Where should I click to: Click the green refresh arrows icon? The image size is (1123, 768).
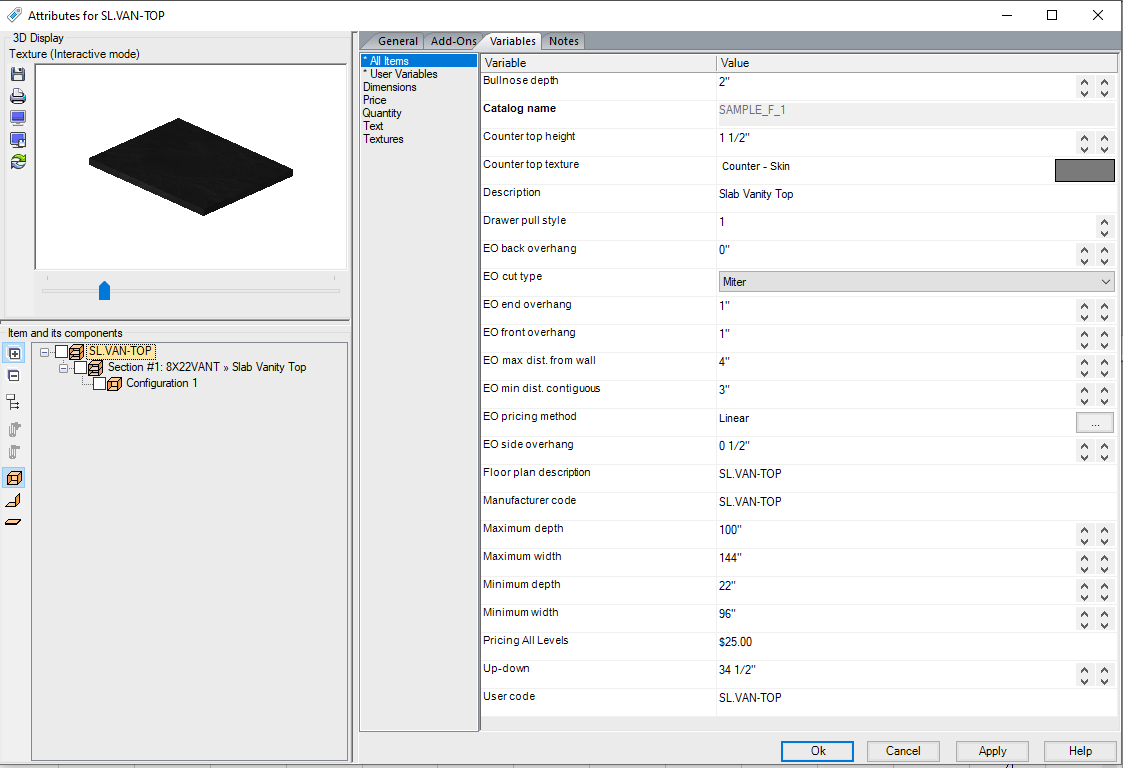coord(17,161)
